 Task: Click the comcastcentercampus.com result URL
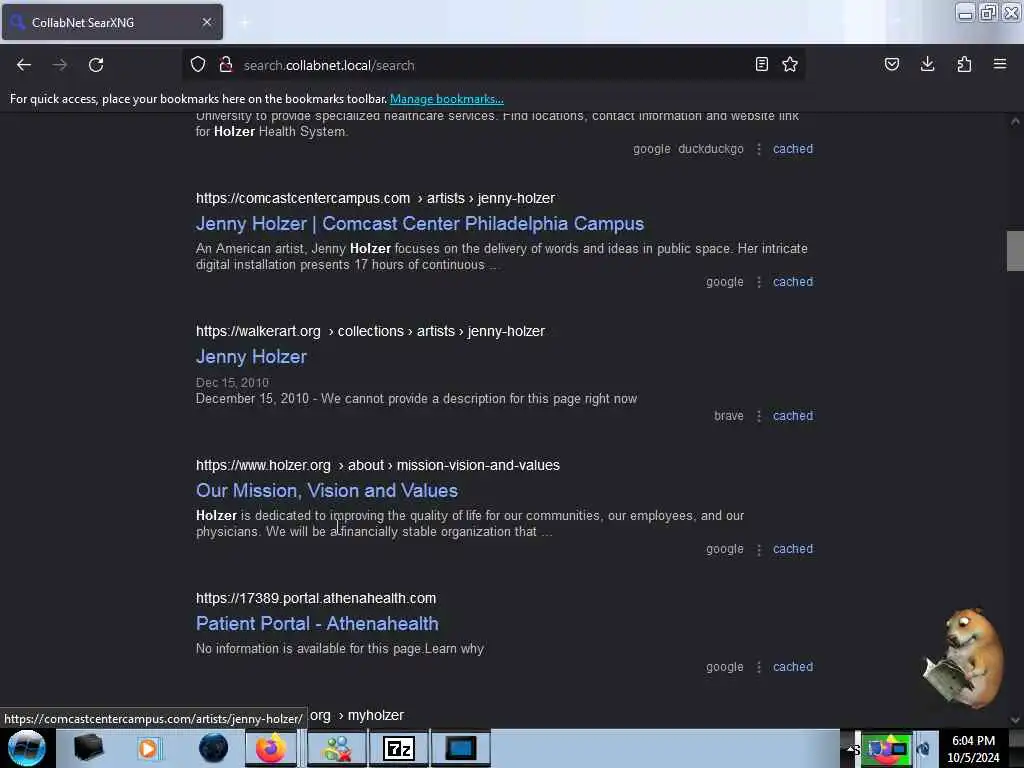[376, 198]
